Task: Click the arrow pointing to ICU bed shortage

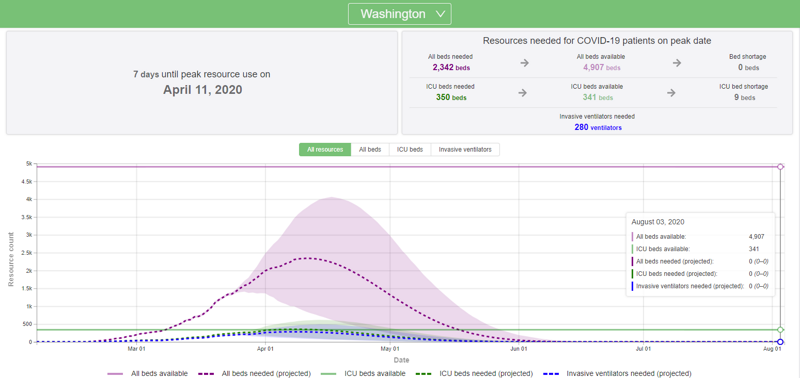Action: (x=671, y=93)
